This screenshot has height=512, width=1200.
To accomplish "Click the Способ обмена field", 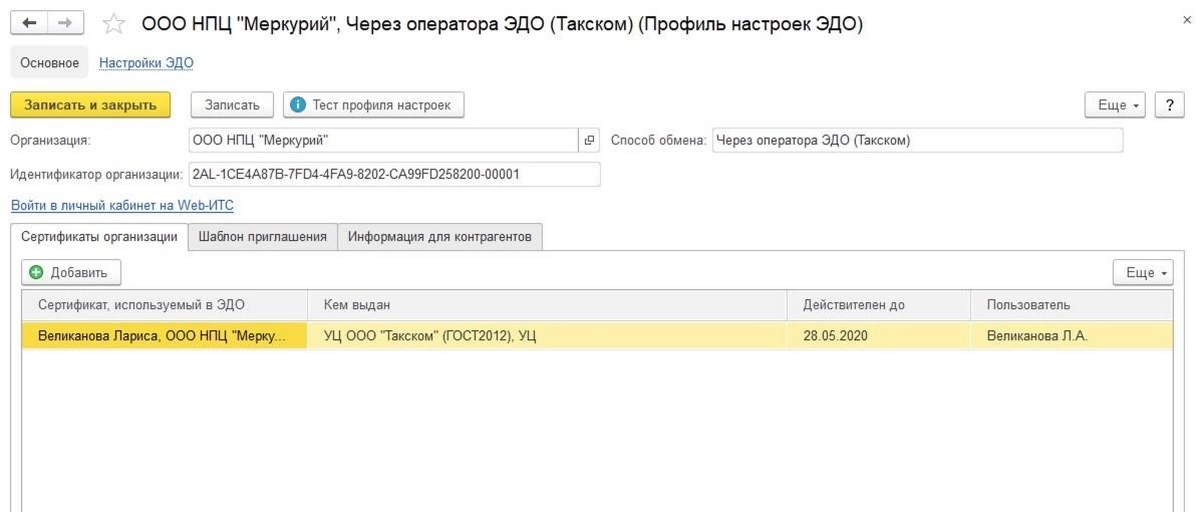I will point(917,141).
